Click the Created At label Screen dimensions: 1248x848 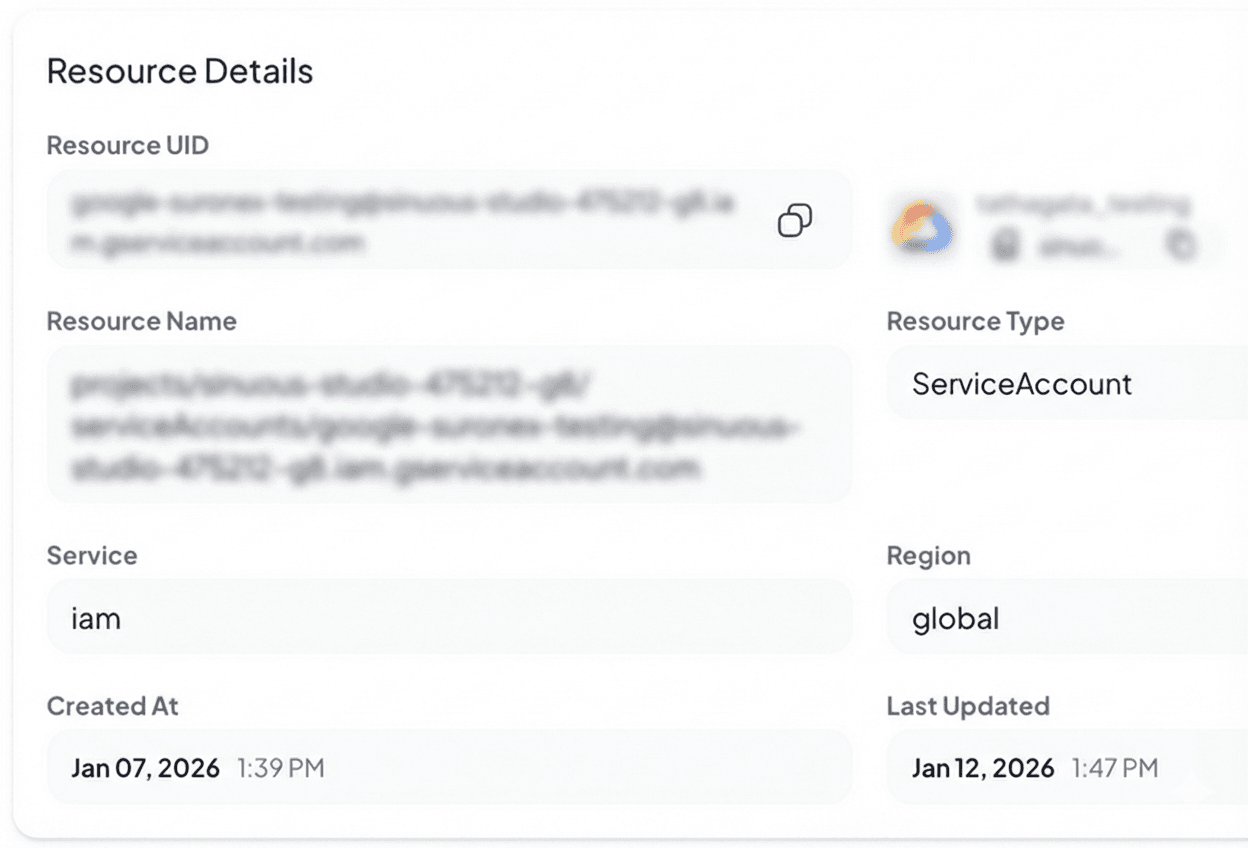click(x=112, y=706)
